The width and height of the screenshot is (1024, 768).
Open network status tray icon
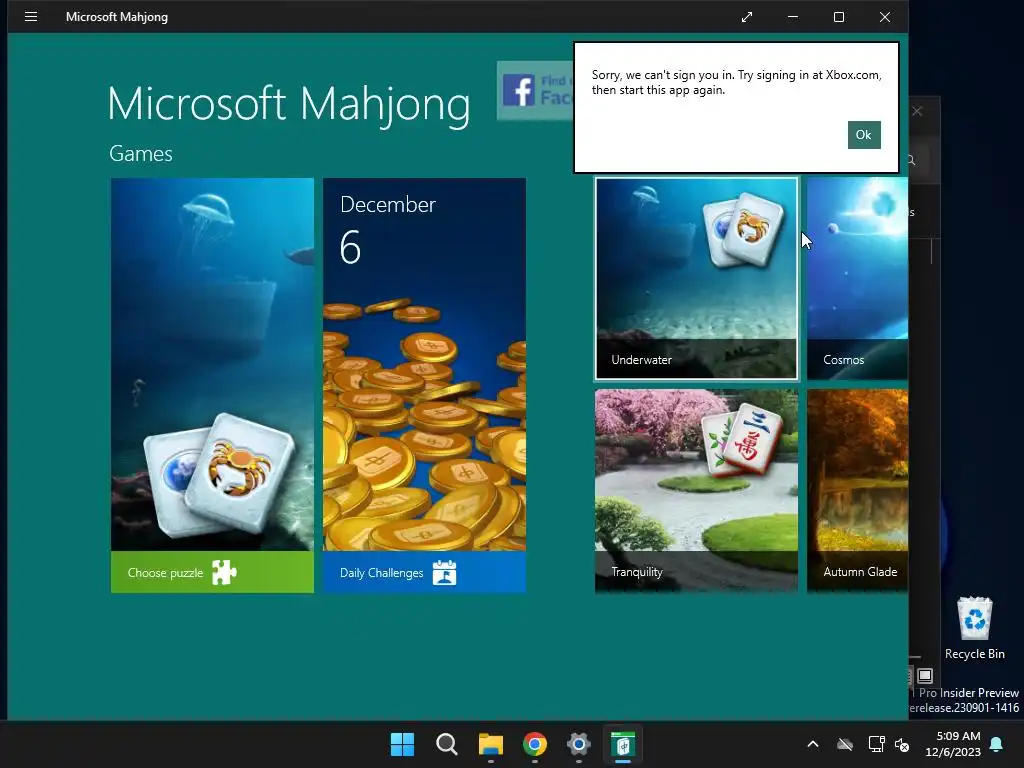876,744
